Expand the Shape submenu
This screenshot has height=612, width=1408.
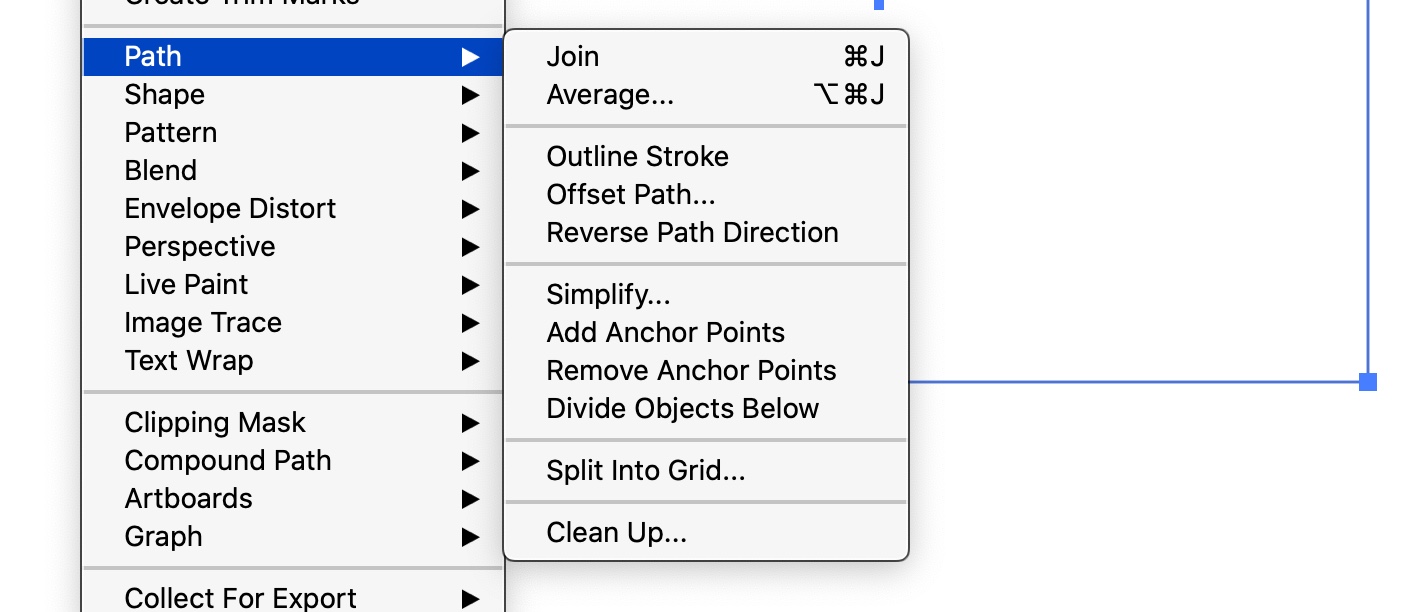pos(293,95)
